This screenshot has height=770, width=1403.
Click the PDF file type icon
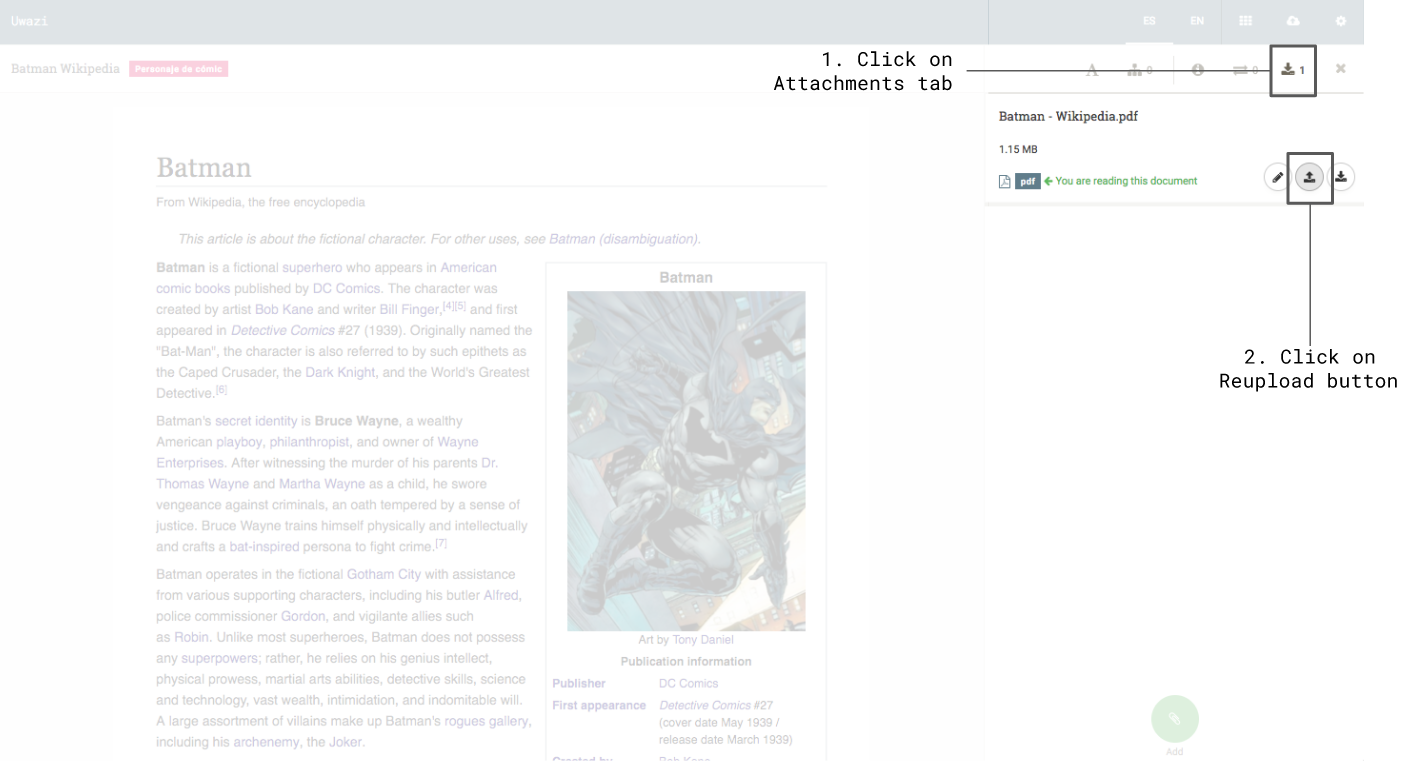[1005, 181]
